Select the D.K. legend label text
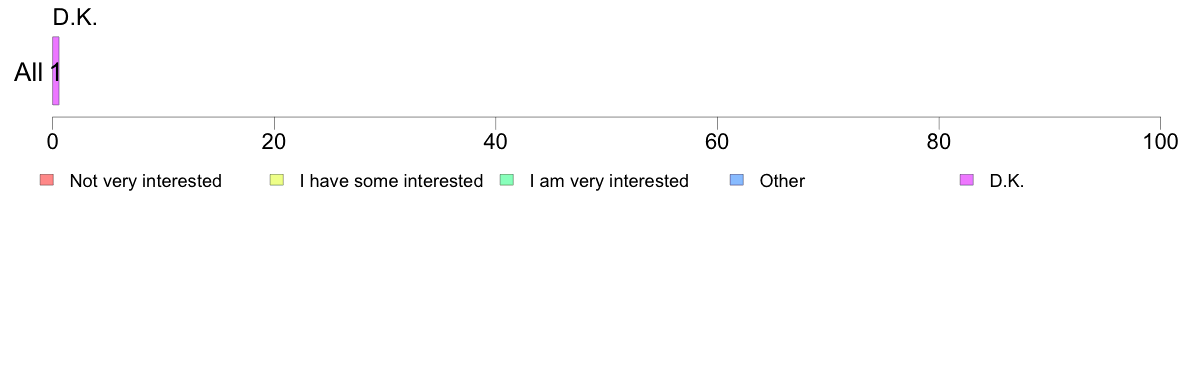Viewport: 1188px width, 368px height. pos(1007,181)
